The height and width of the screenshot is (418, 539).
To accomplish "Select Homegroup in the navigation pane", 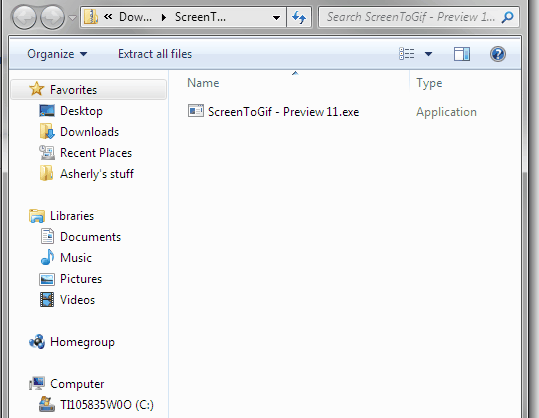I will [x=82, y=342].
